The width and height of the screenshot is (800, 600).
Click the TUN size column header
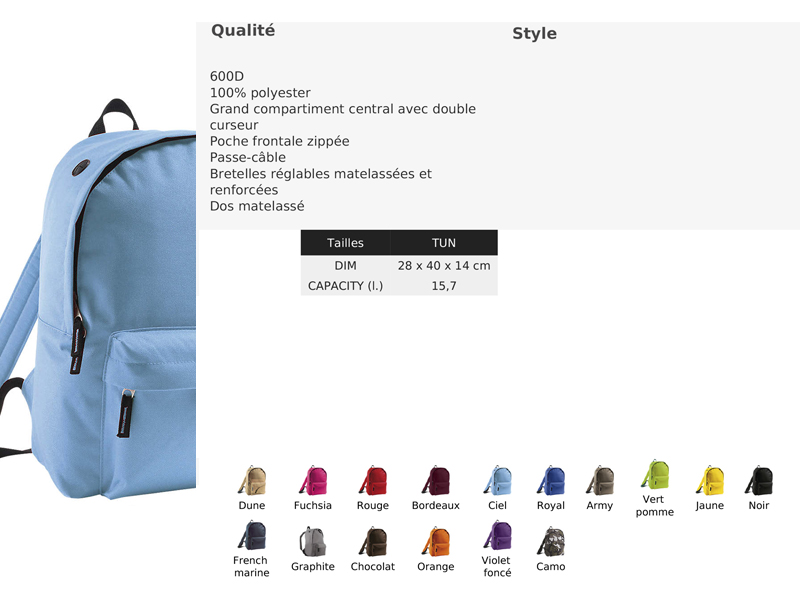coord(444,243)
